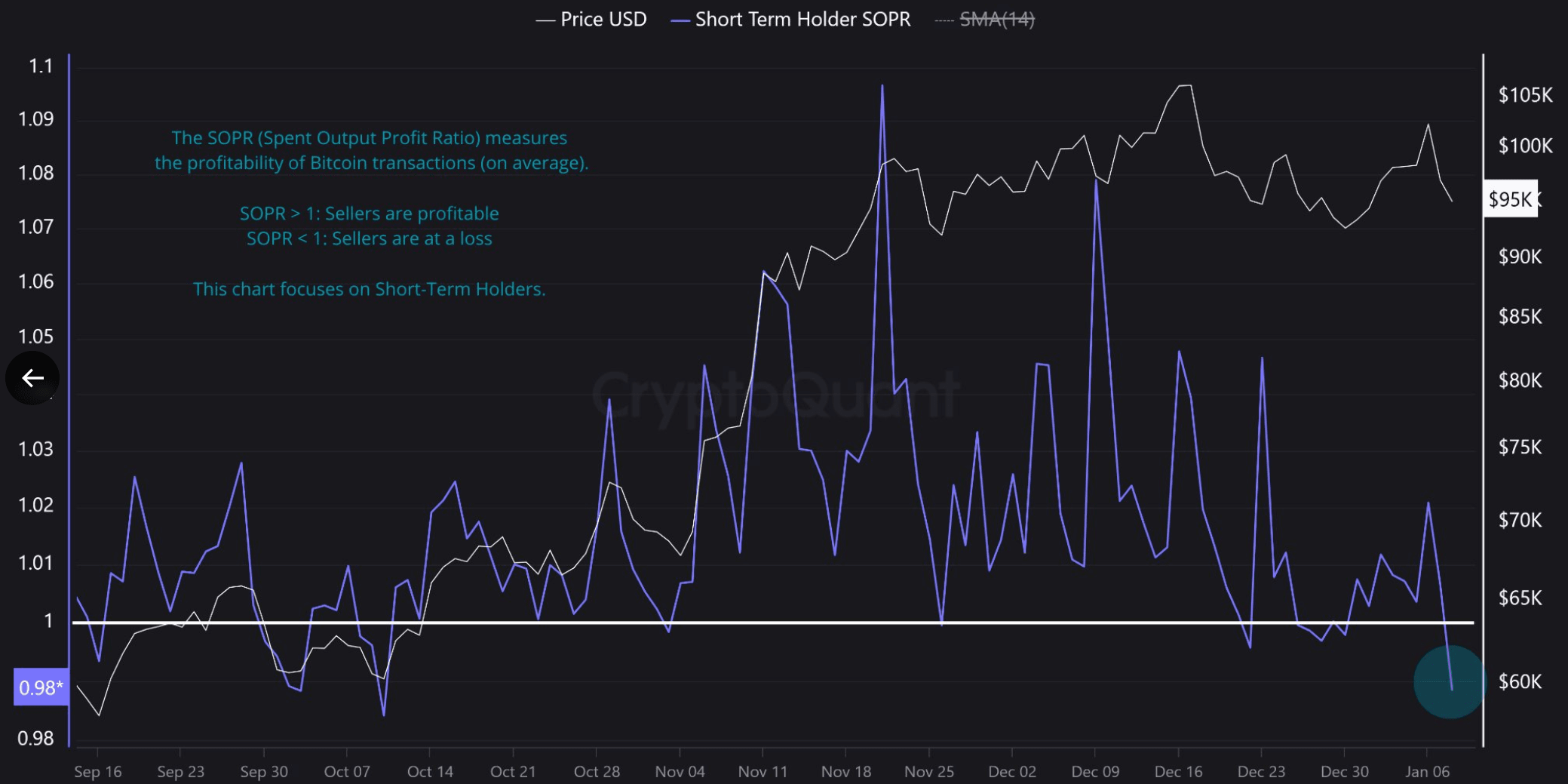Click the 1.1 SOPR axis label
This screenshot has height=784, width=1568.
pos(41,66)
